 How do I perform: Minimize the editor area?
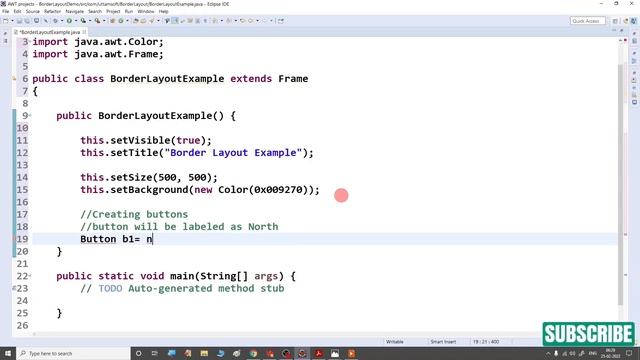point(614,31)
